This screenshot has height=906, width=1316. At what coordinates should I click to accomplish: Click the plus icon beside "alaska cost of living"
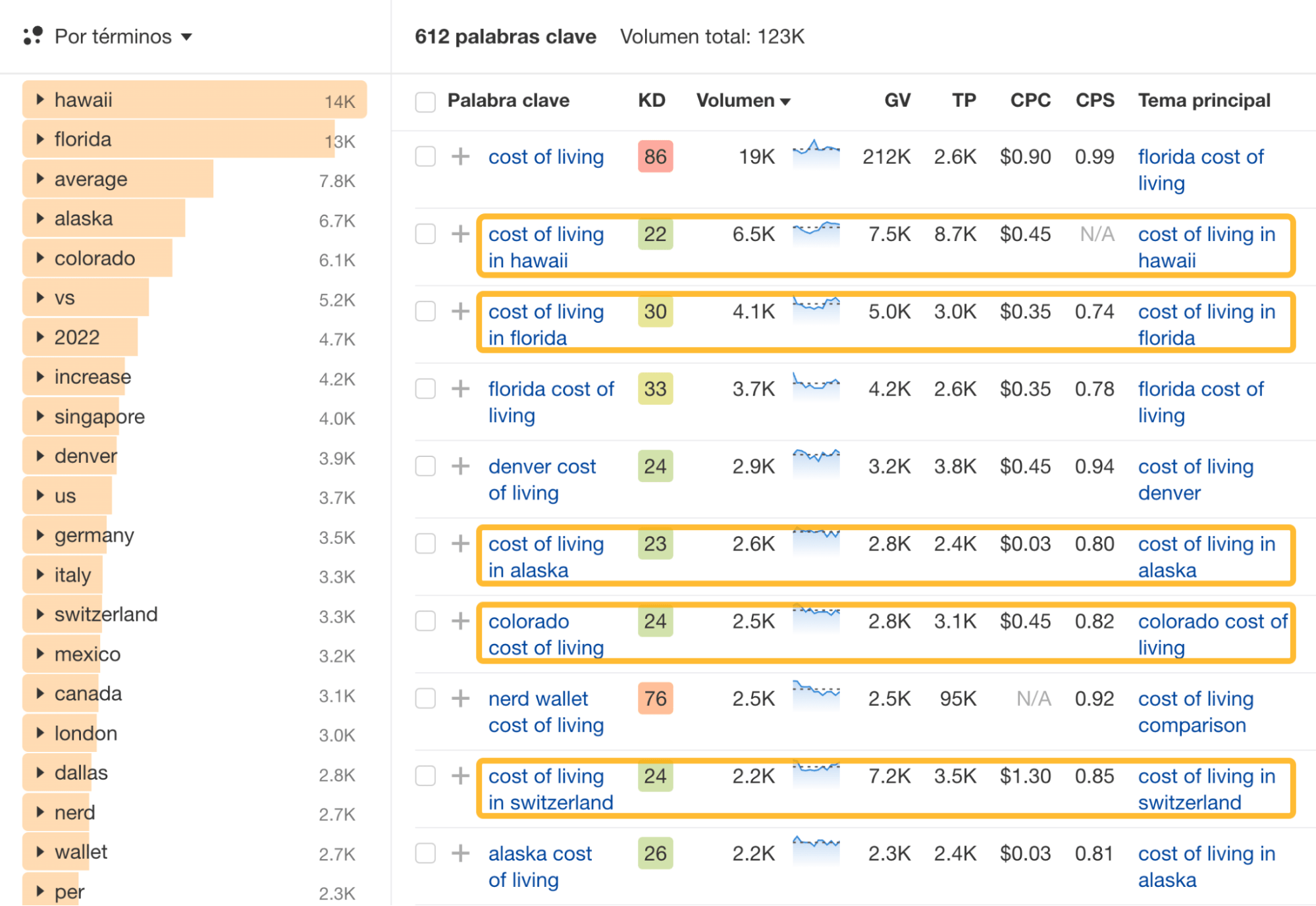pos(459,853)
